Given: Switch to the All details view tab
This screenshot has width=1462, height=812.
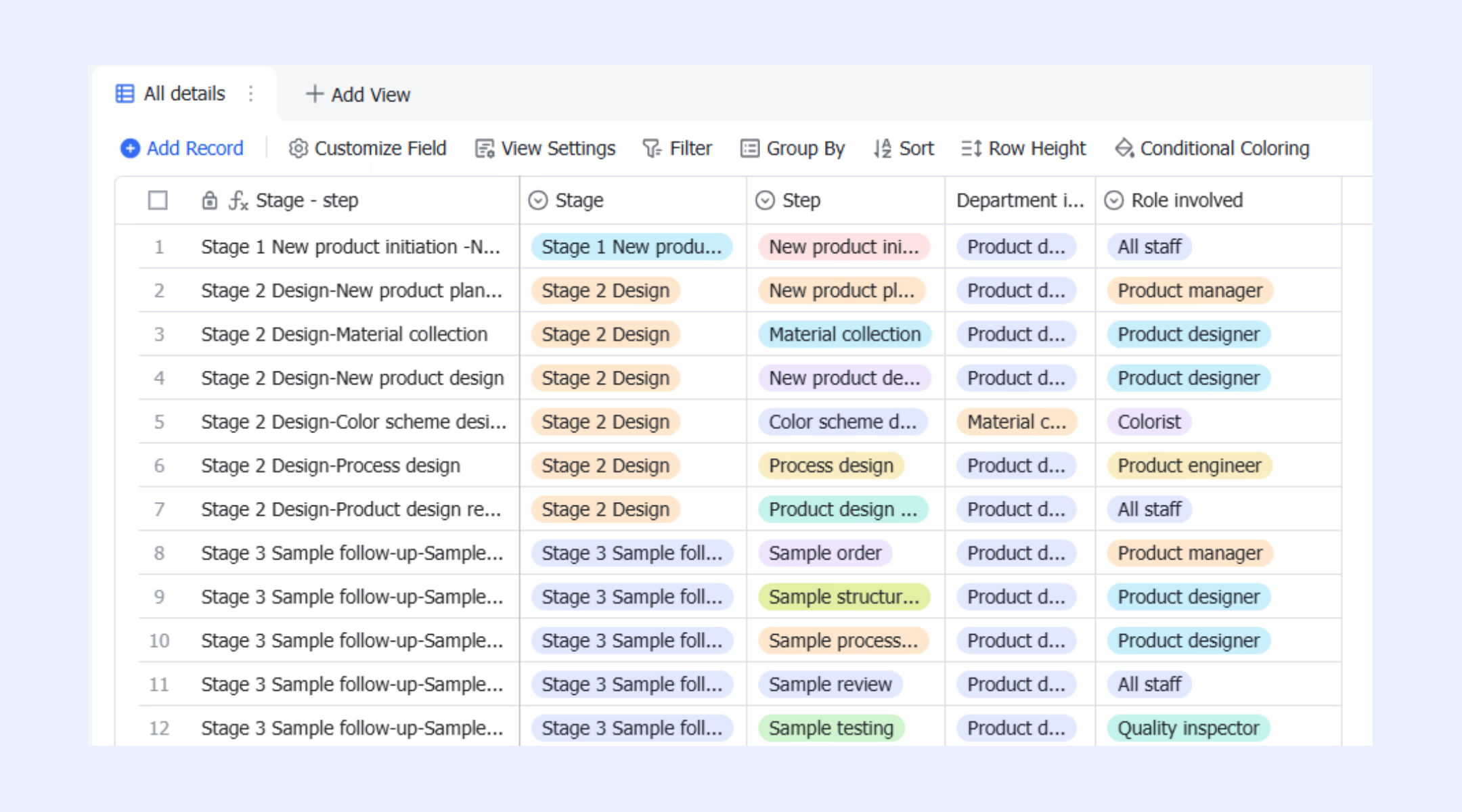Looking at the screenshot, I should (x=171, y=93).
